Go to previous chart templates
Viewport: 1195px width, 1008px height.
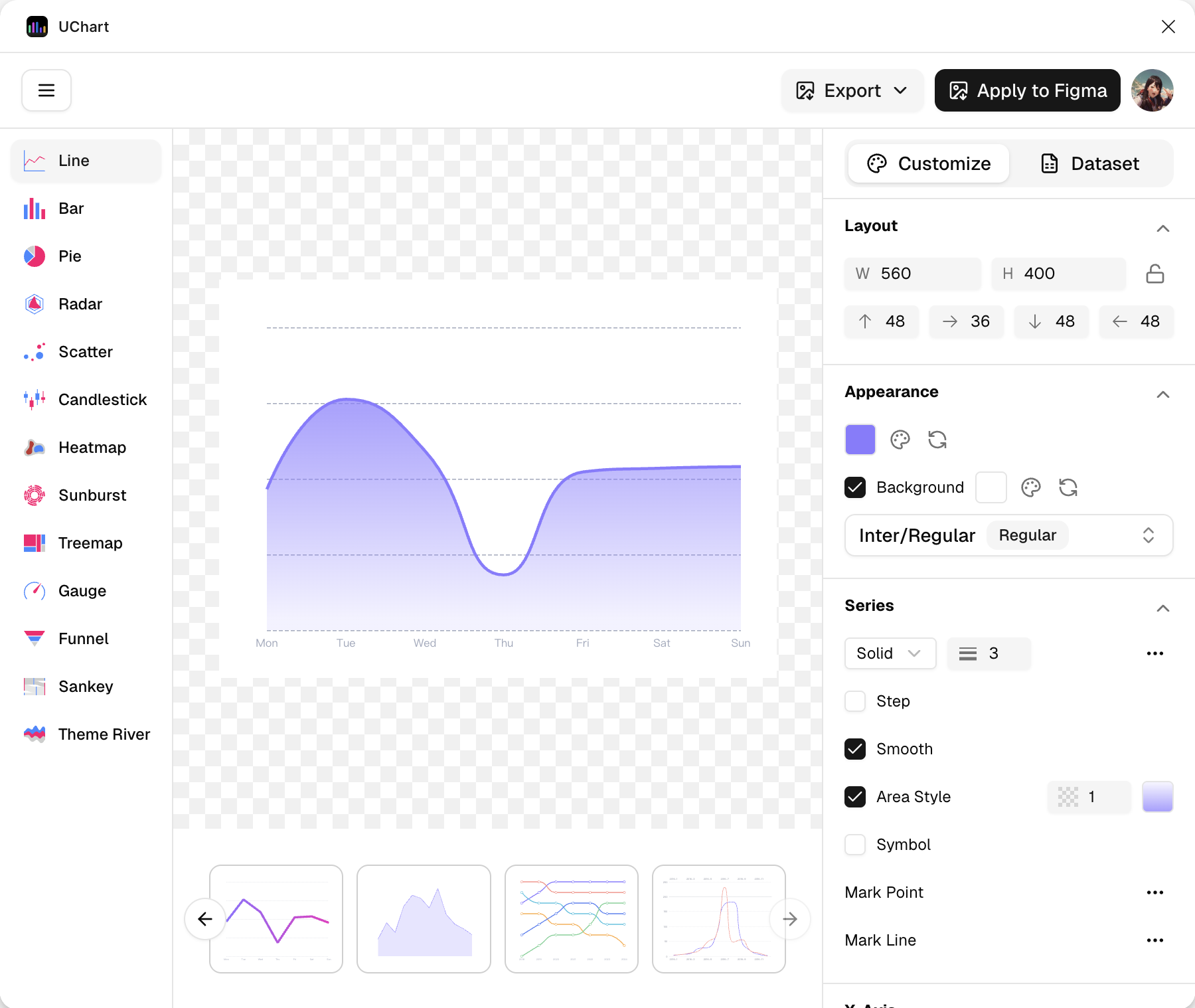tap(205, 919)
